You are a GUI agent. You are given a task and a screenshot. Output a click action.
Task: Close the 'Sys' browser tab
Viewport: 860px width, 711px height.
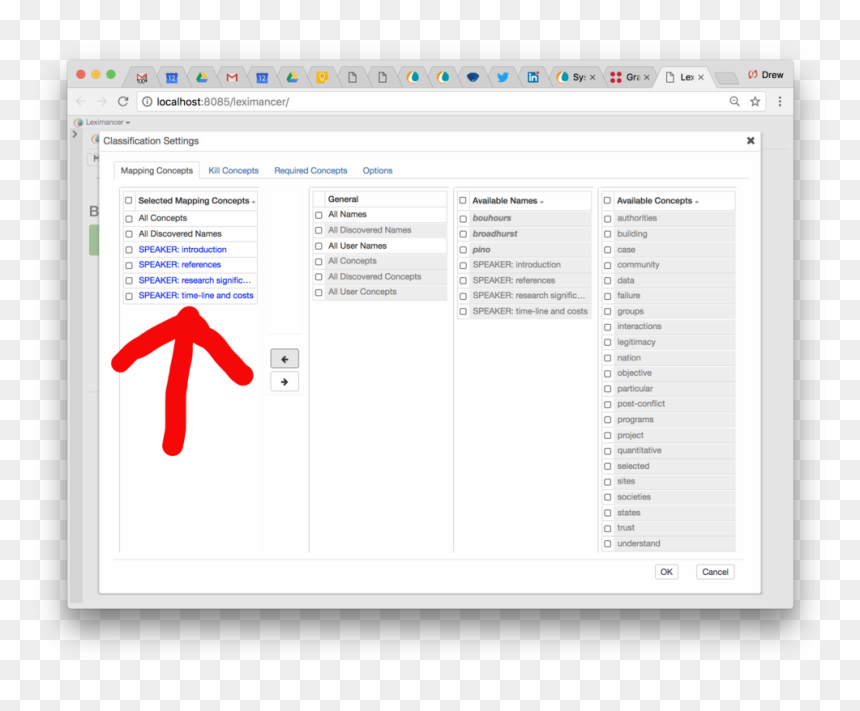(592, 77)
